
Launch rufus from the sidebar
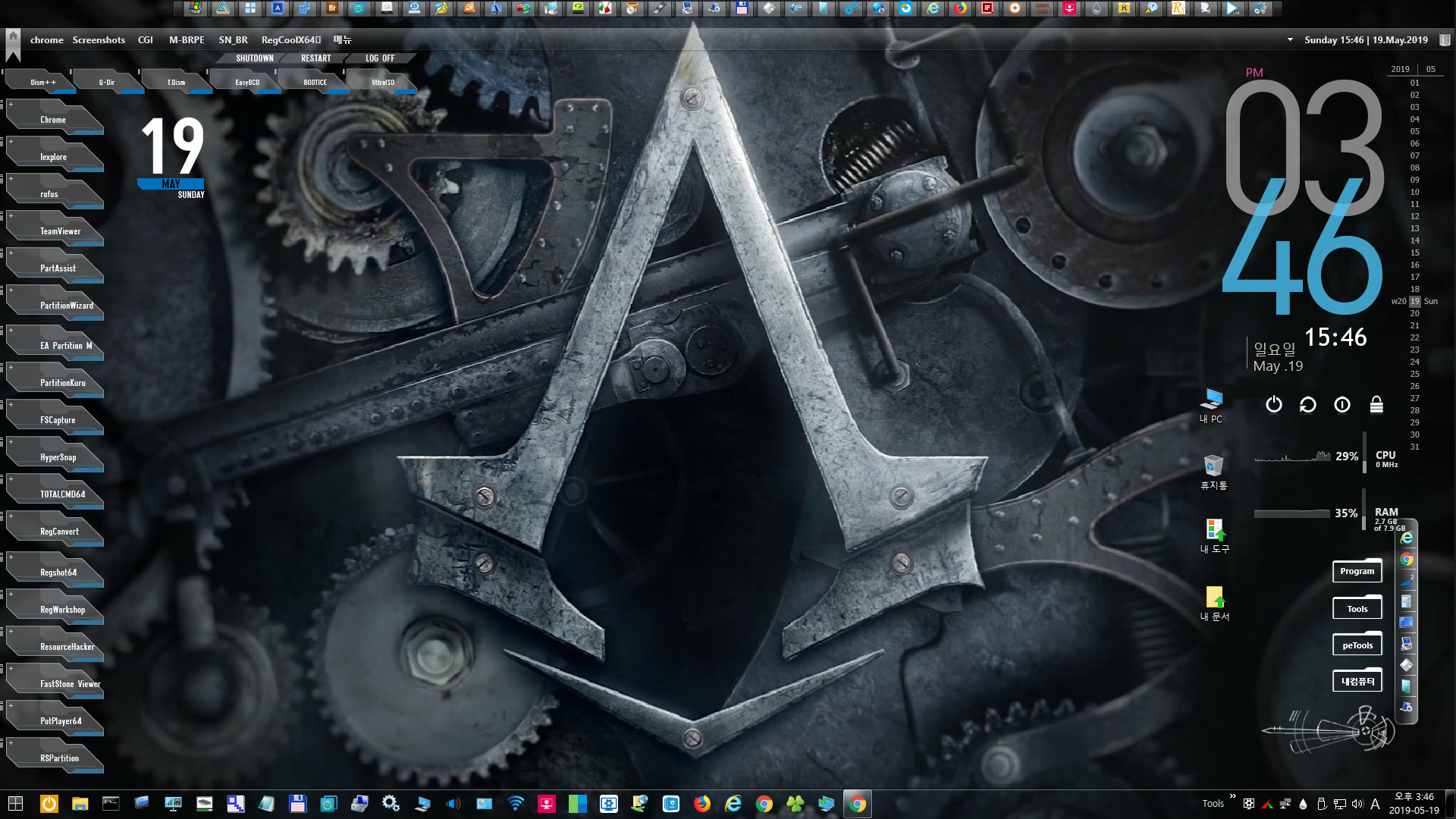(x=54, y=193)
